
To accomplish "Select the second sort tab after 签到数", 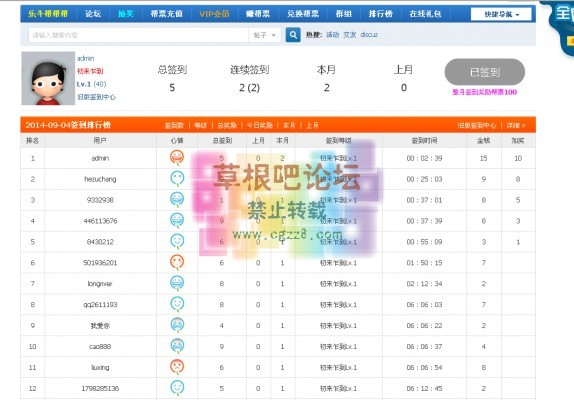I will point(201,125).
